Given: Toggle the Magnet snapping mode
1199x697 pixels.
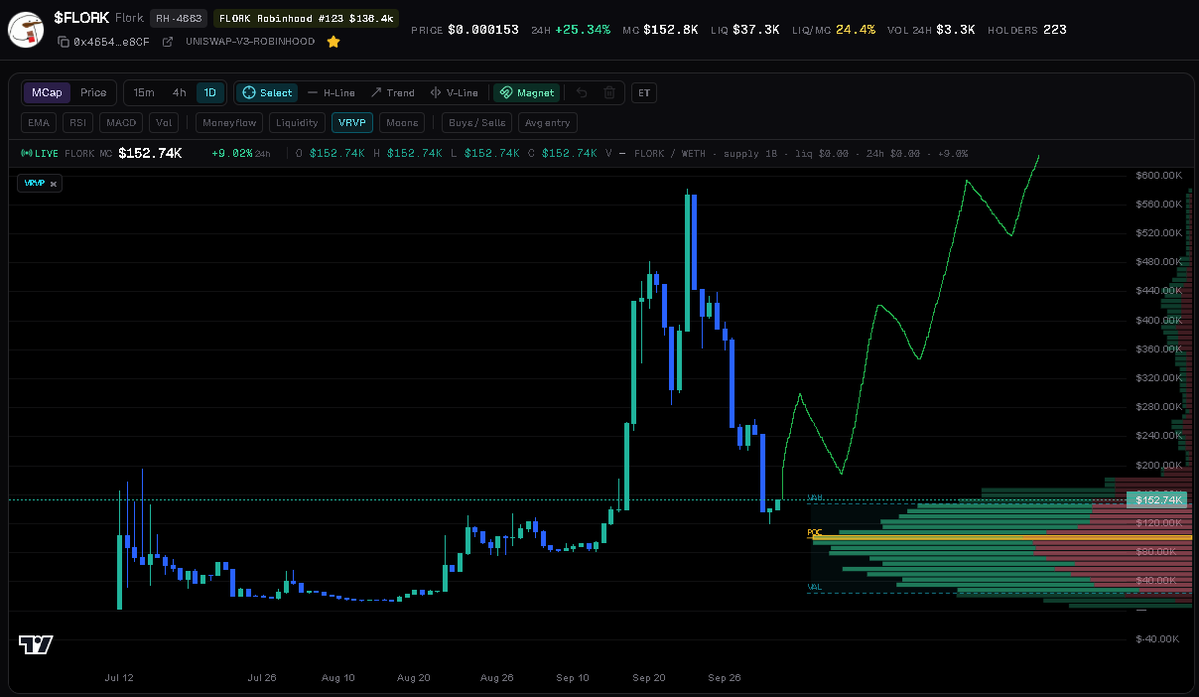Looking at the screenshot, I should tap(527, 92).
